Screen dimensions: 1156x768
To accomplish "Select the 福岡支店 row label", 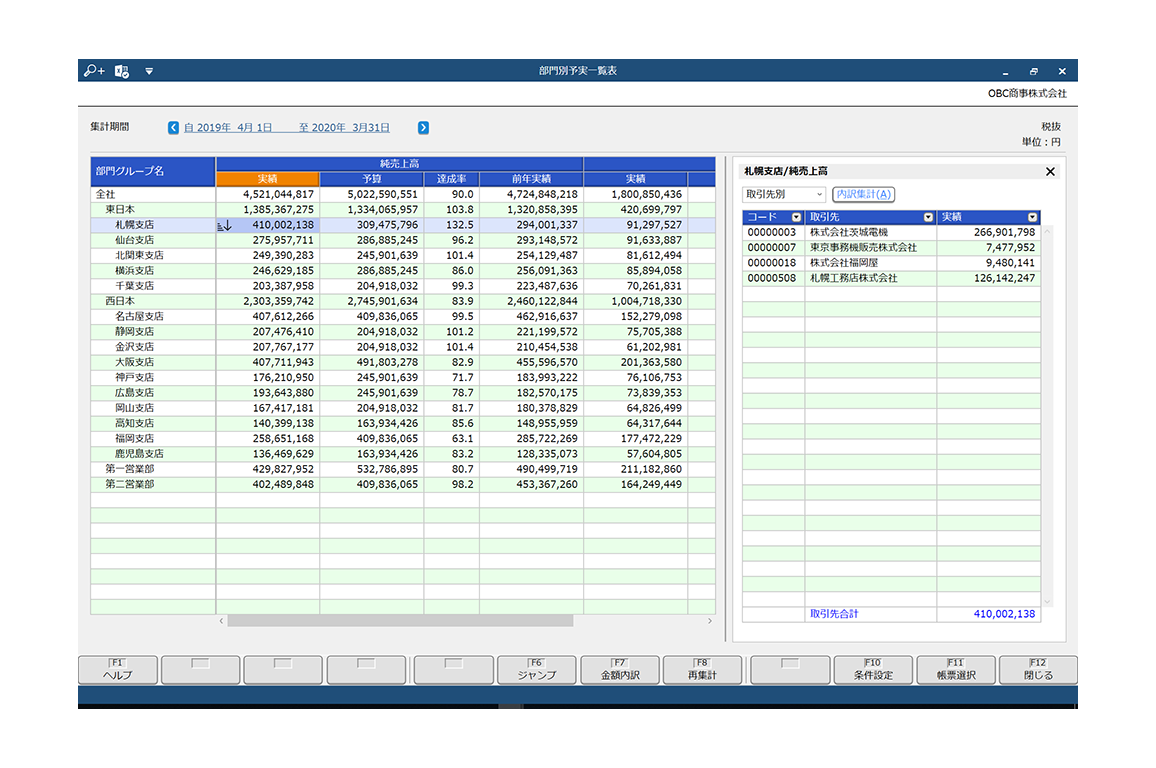I will pos(134,439).
